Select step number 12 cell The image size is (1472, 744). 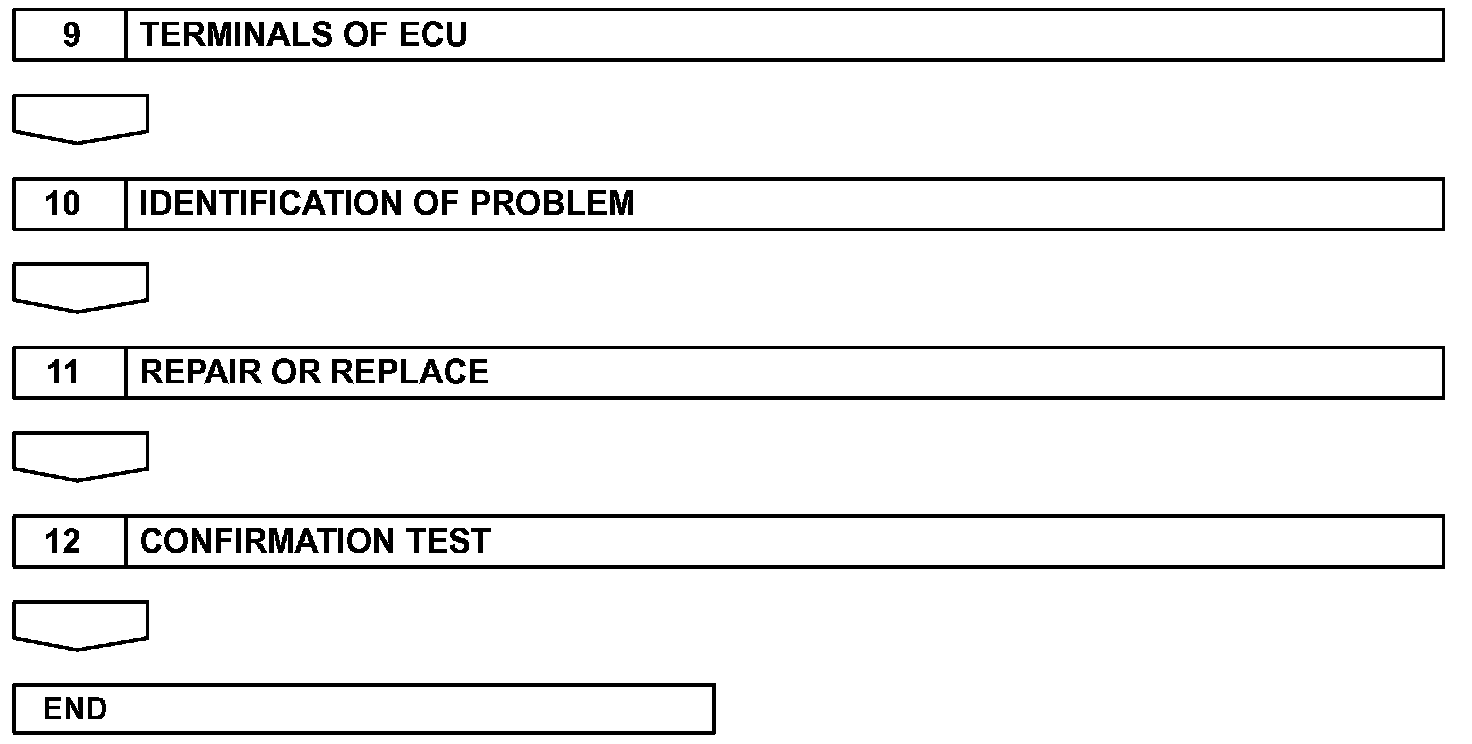click(x=70, y=542)
